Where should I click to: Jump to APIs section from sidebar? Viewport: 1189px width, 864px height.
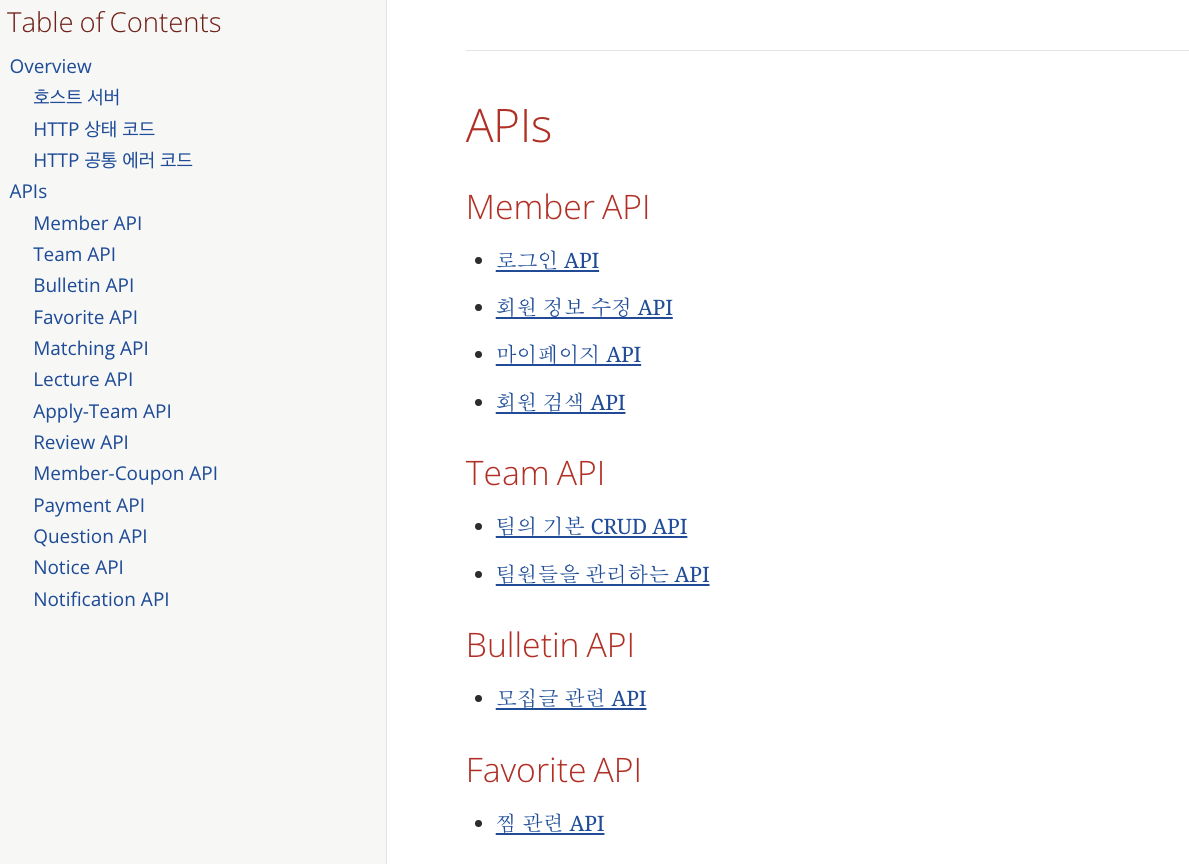pos(28,191)
